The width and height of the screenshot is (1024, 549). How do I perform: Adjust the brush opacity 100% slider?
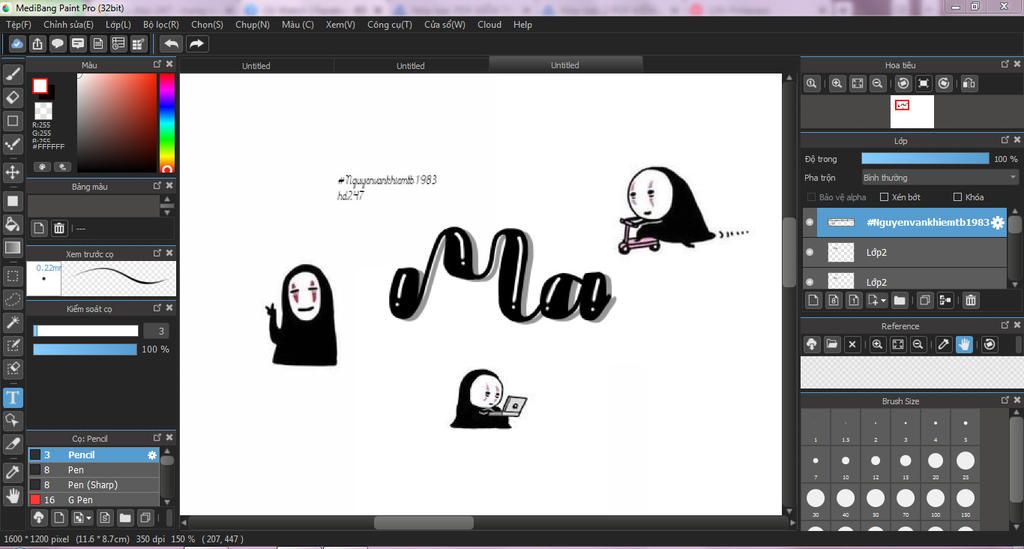(x=85, y=349)
